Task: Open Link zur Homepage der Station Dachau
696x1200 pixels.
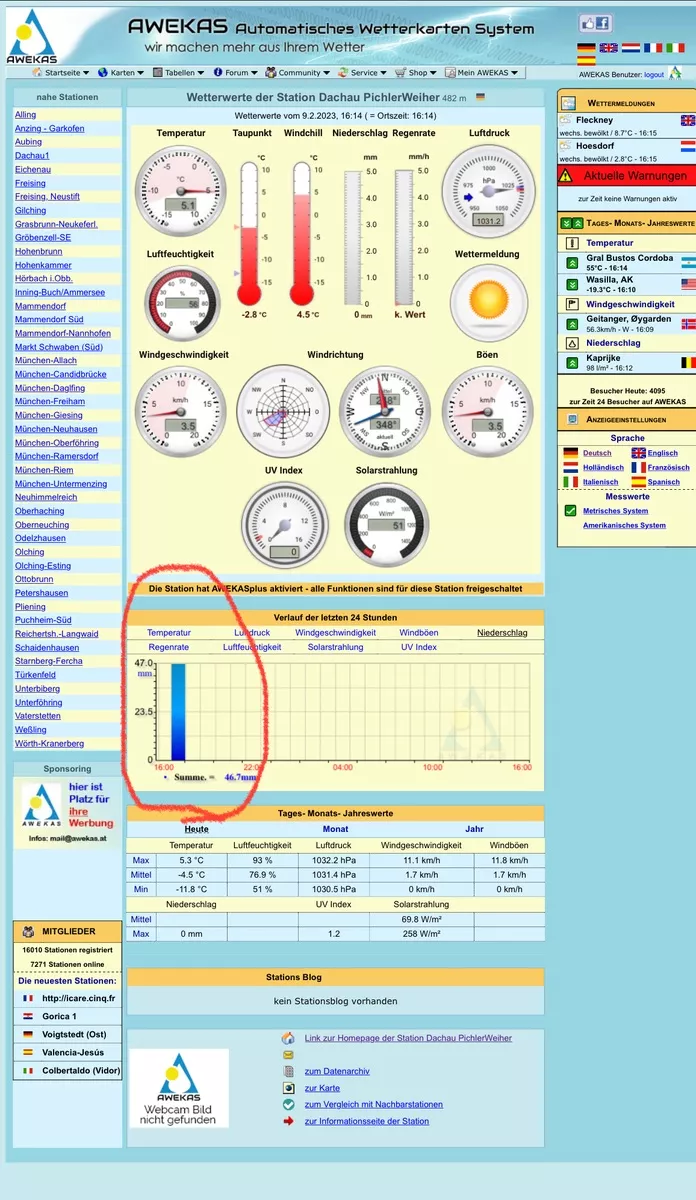Action: click(408, 1038)
